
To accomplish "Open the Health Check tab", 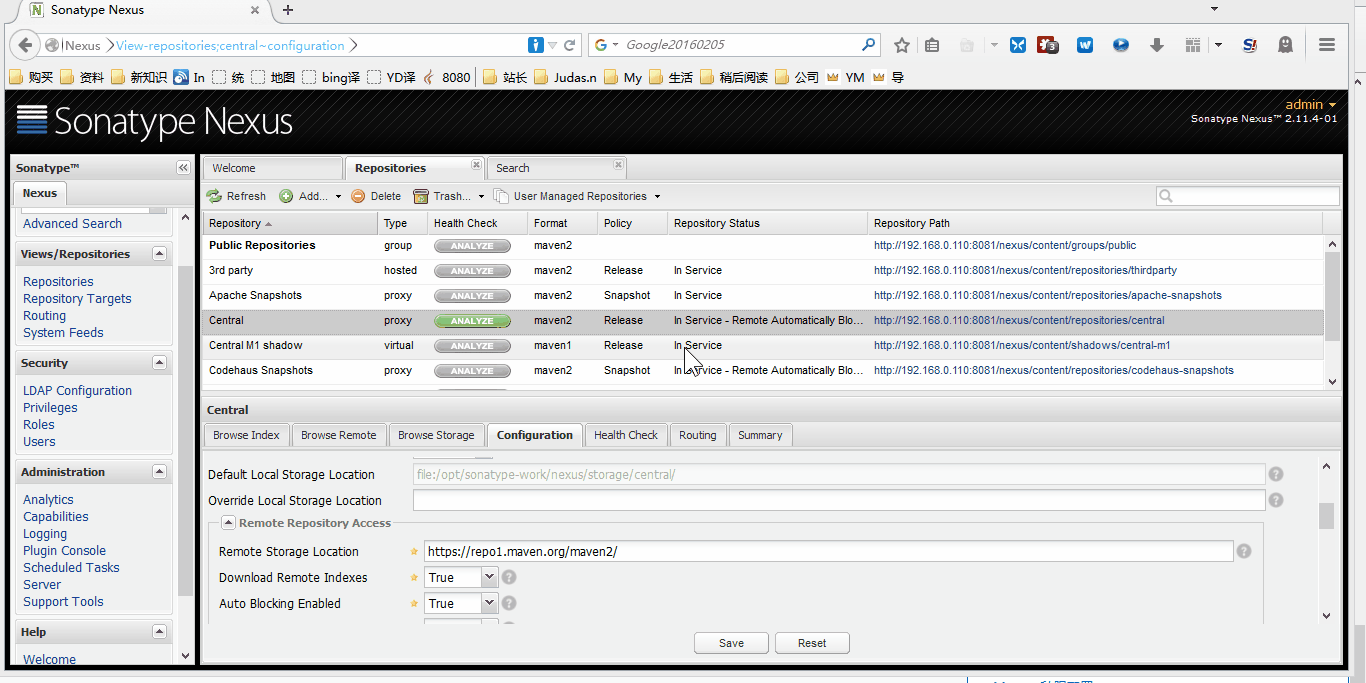I will click(x=626, y=435).
